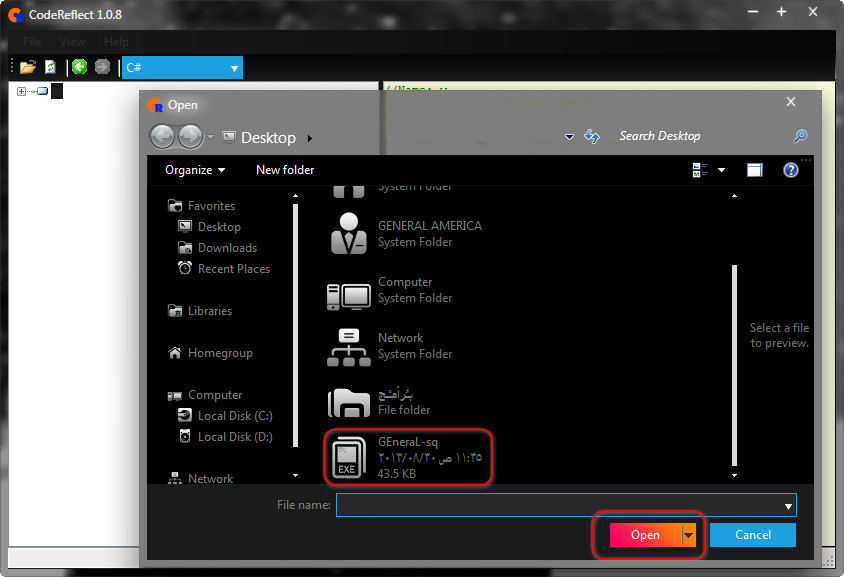Click the open file folder toolbar icon
The image size is (844, 577).
(28, 67)
